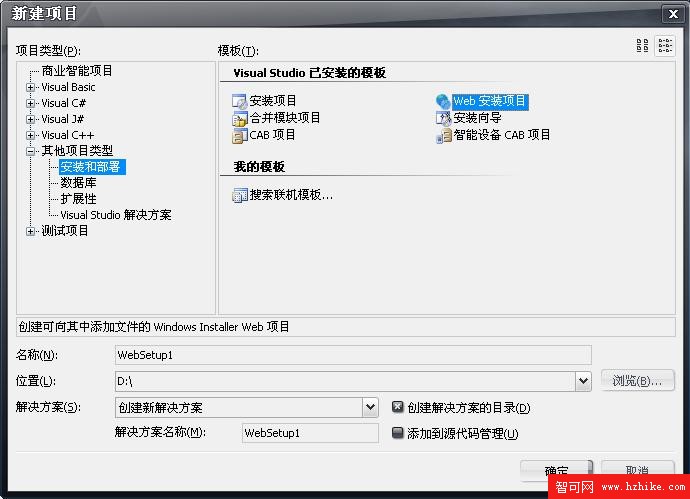Select the Visual C++ tree label

pyautogui.click(x=67, y=135)
